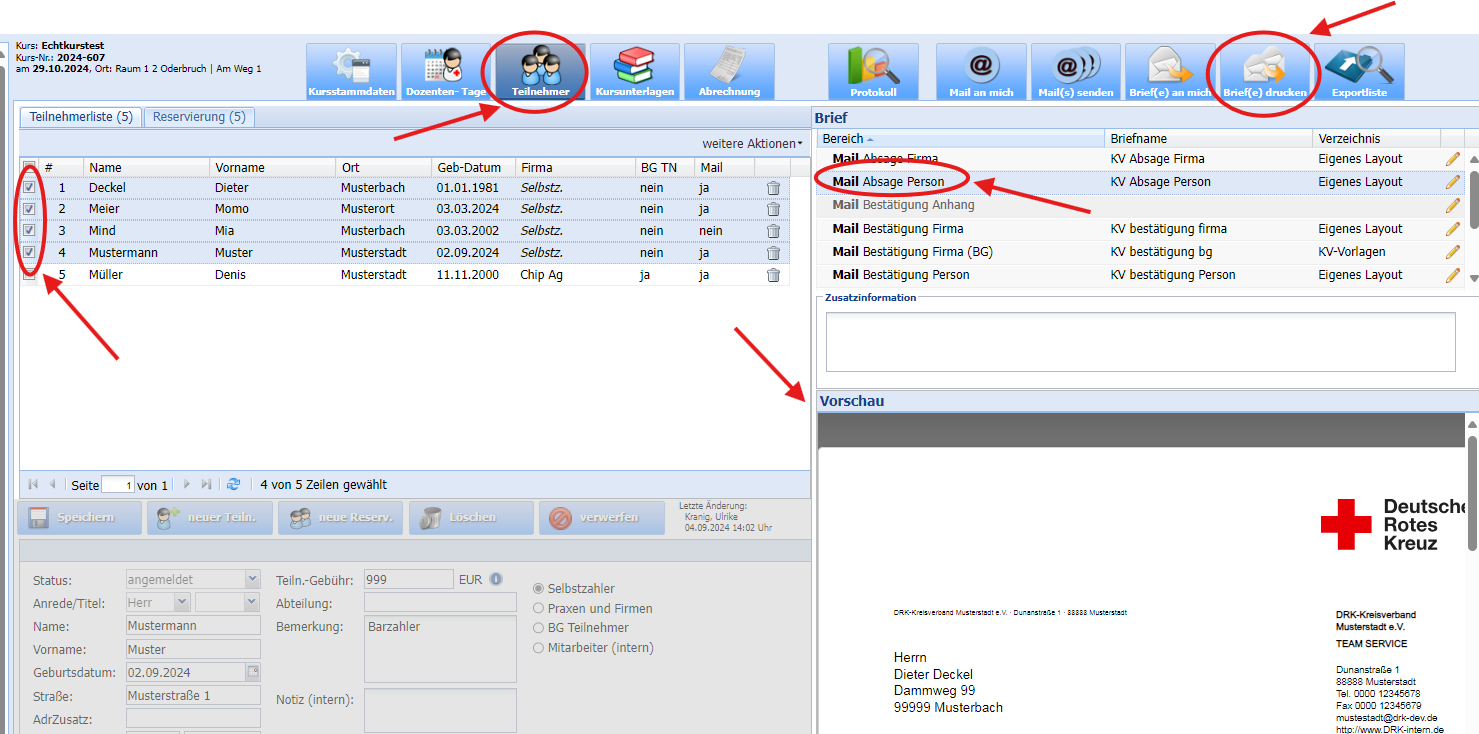
Task: Check the checkbox for Müller row
Action: 30,275
